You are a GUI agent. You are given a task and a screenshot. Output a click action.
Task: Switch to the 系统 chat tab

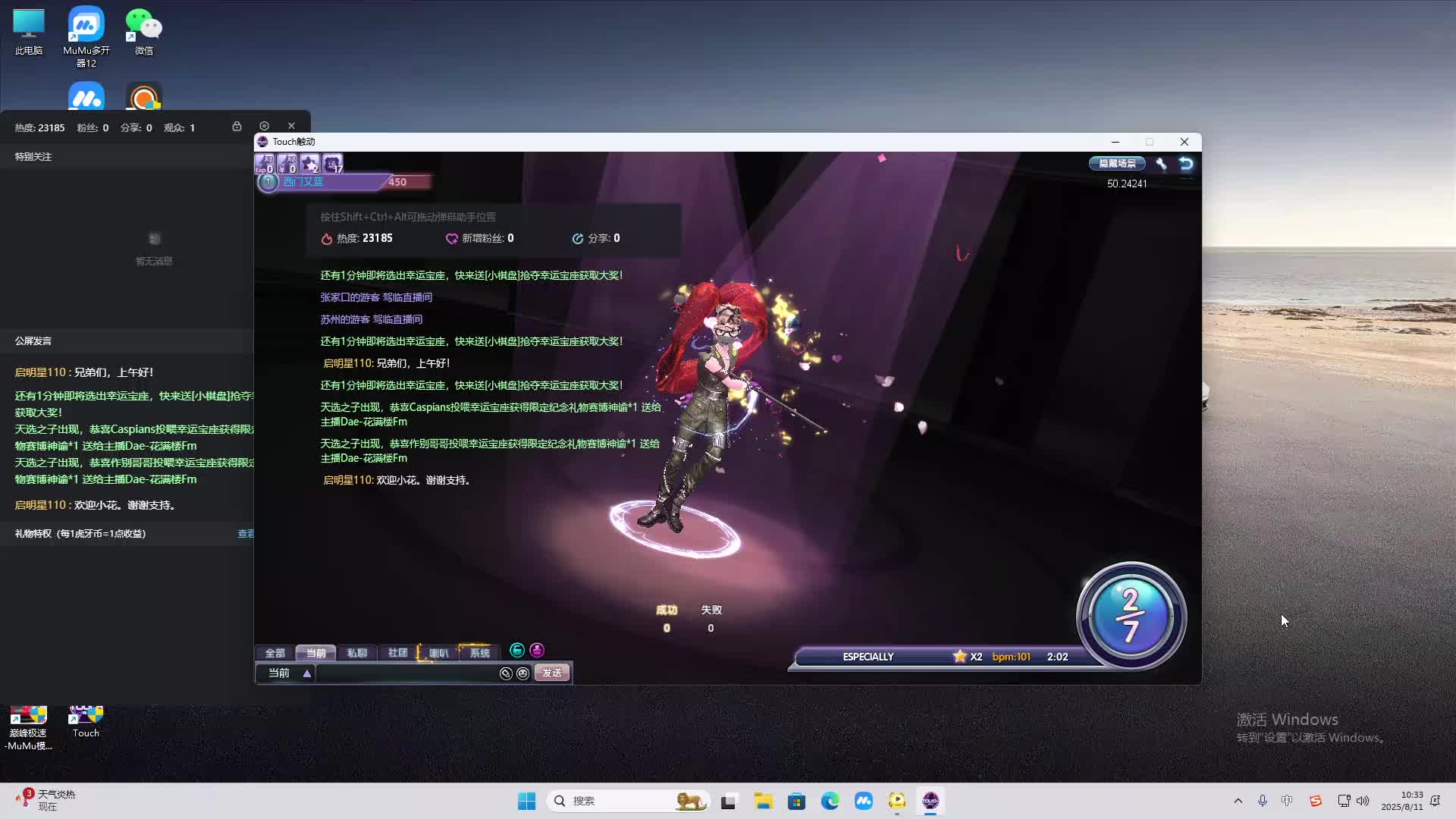[479, 653]
